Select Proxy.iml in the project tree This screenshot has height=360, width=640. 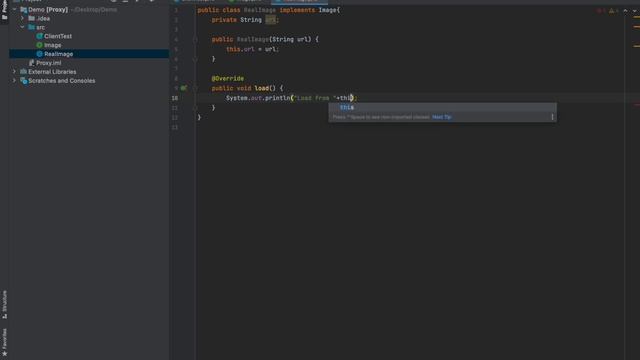49,63
